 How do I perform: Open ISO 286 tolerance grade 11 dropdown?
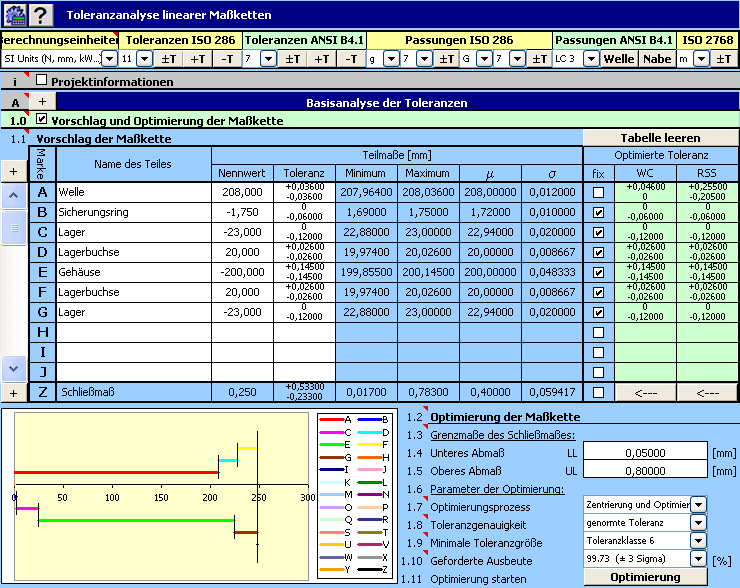click(x=144, y=59)
